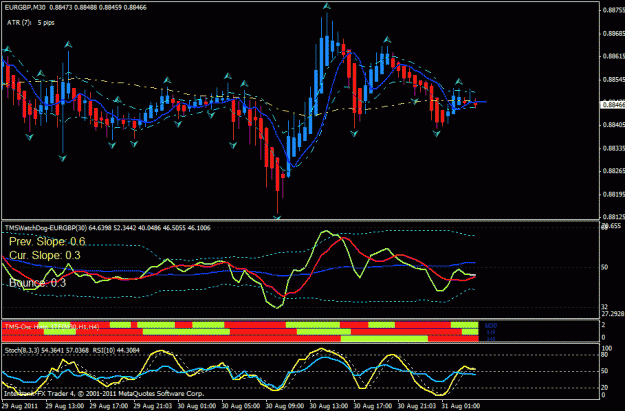Click the 30 Aug 09:00 time axis label

285,406
